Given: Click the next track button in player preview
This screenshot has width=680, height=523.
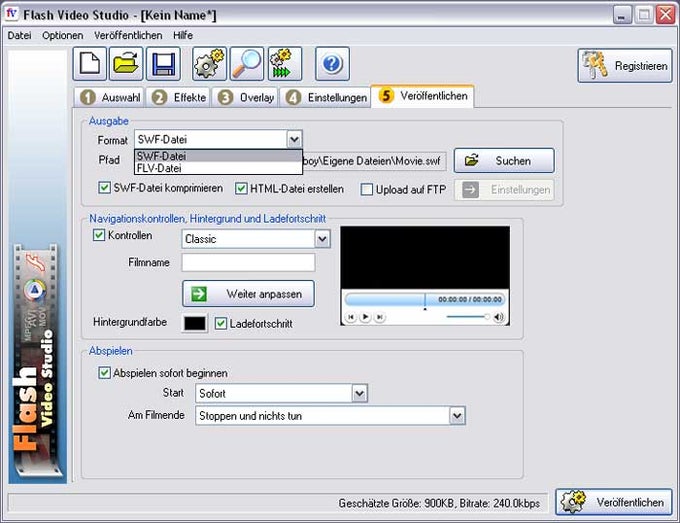Looking at the screenshot, I should (379, 317).
